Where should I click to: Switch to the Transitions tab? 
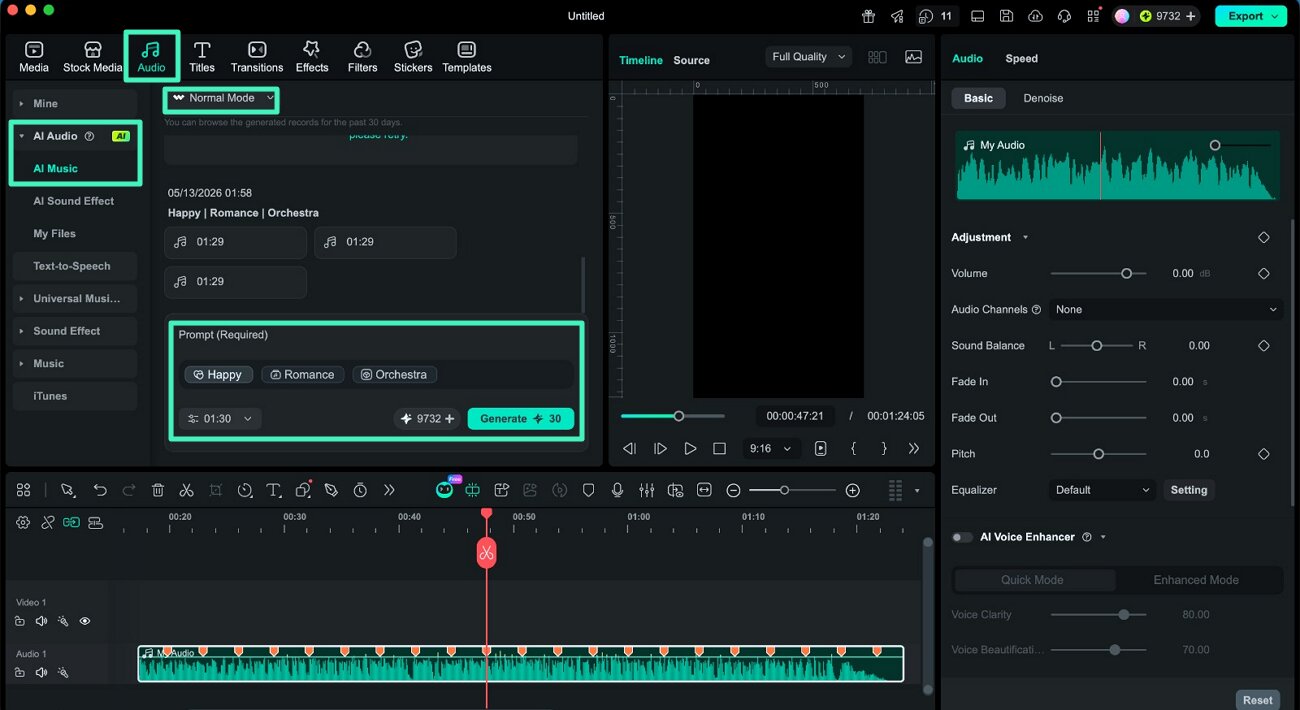click(257, 57)
